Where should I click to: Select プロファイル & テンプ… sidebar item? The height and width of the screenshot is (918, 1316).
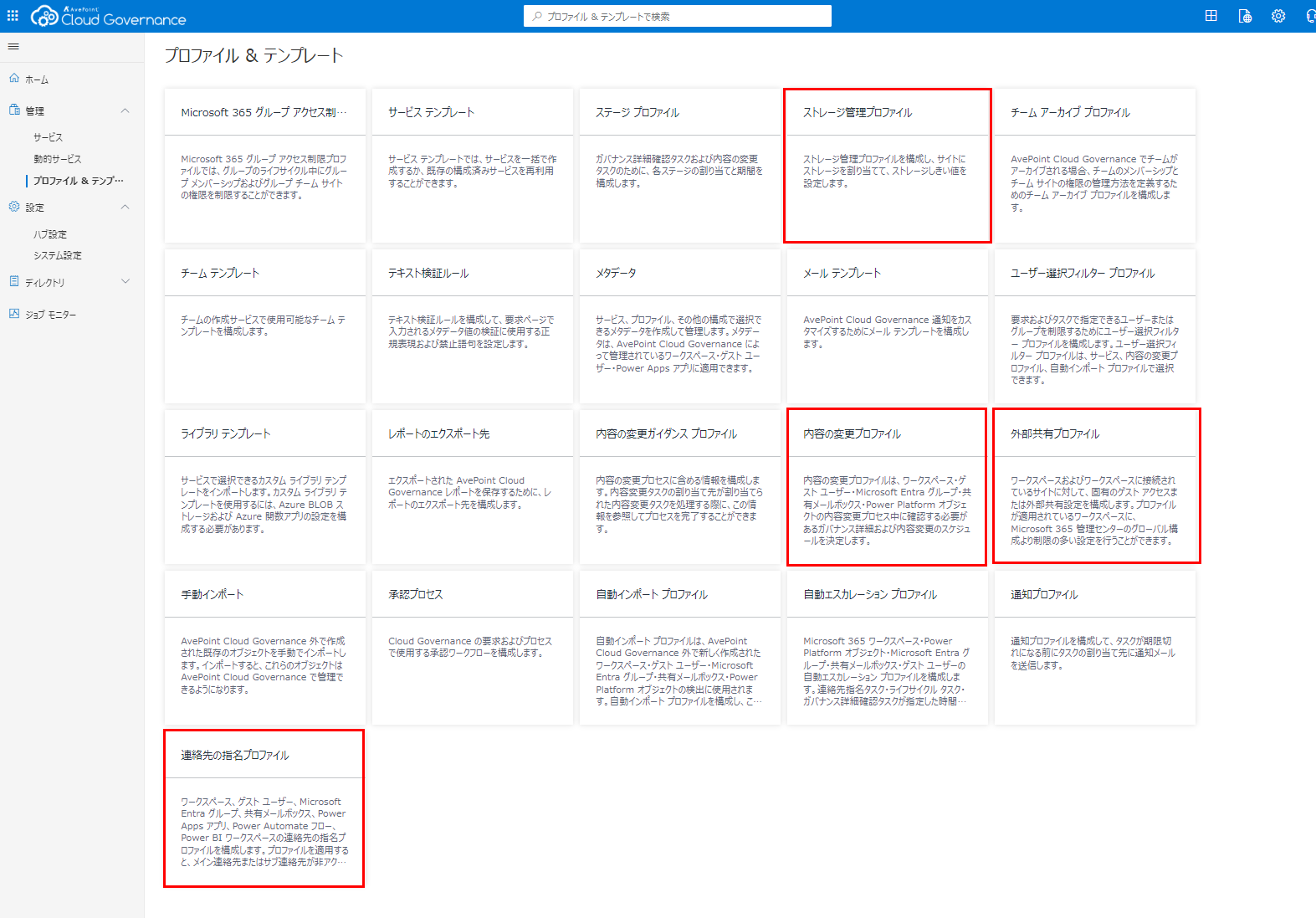click(x=79, y=181)
